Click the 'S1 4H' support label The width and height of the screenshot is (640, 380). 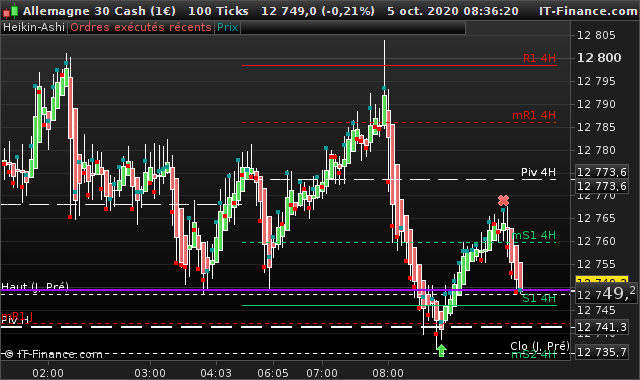click(x=539, y=298)
